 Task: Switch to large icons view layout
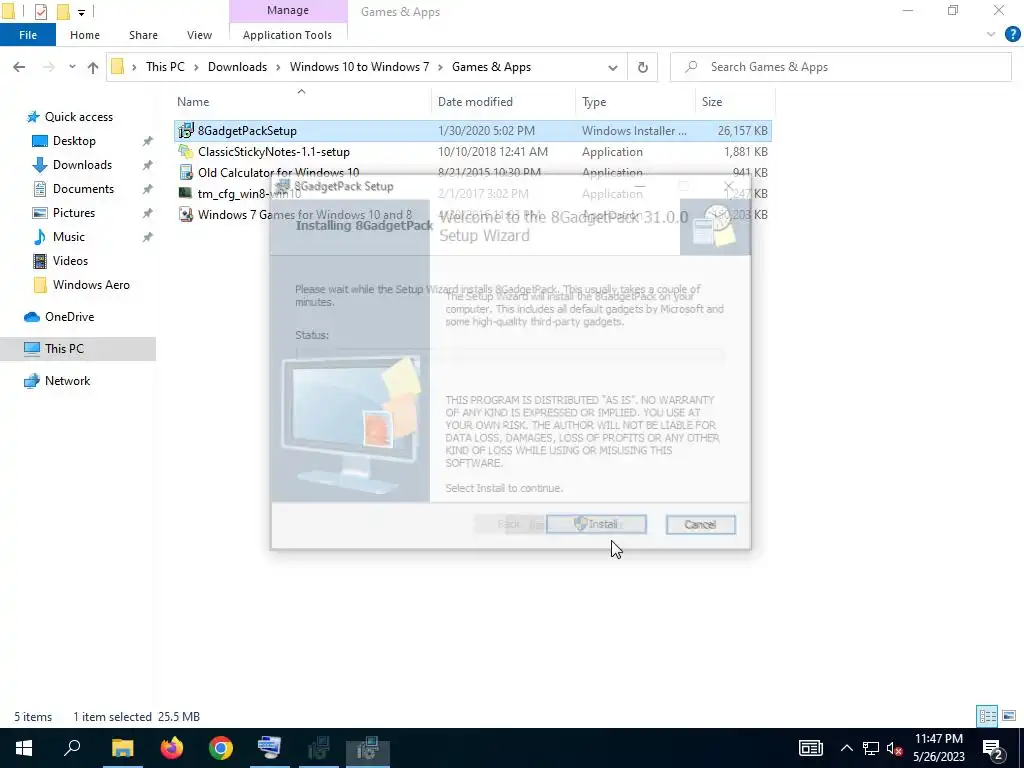pyautogui.click(x=1009, y=716)
